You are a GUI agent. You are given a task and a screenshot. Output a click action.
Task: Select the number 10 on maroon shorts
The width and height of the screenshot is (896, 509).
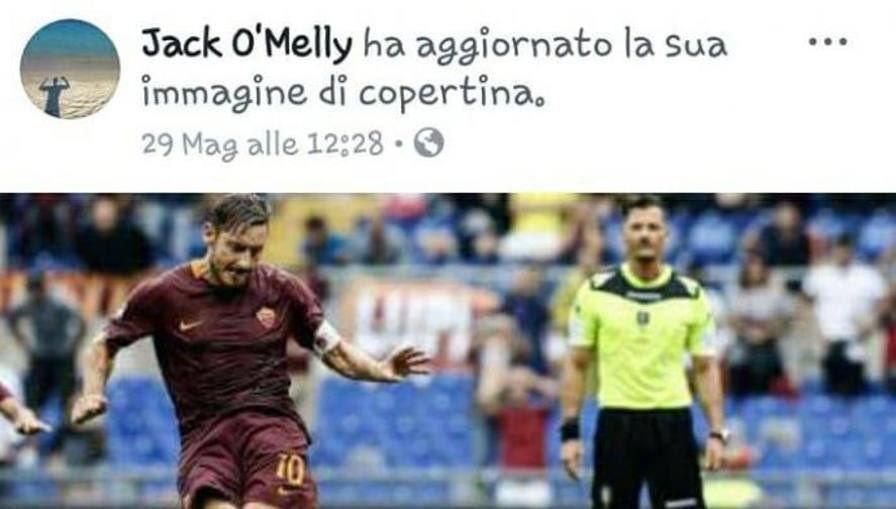290,471
